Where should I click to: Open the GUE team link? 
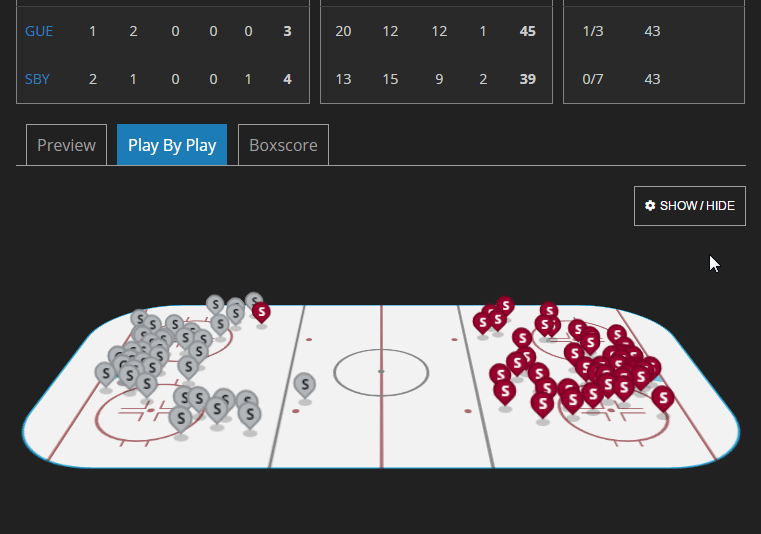pyautogui.click(x=39, y=31)
